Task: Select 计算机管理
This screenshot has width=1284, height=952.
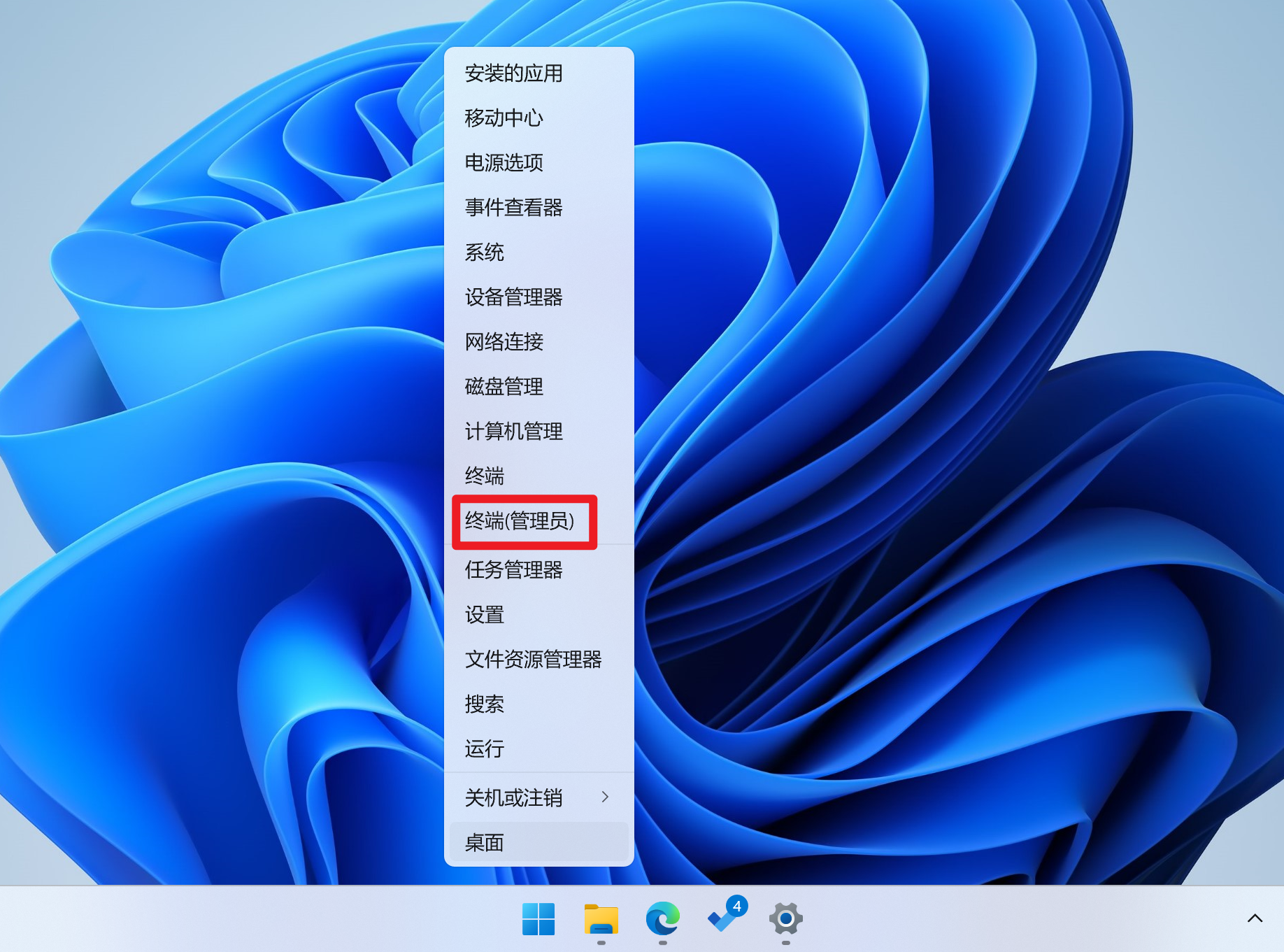Action: tap(513, 432)
